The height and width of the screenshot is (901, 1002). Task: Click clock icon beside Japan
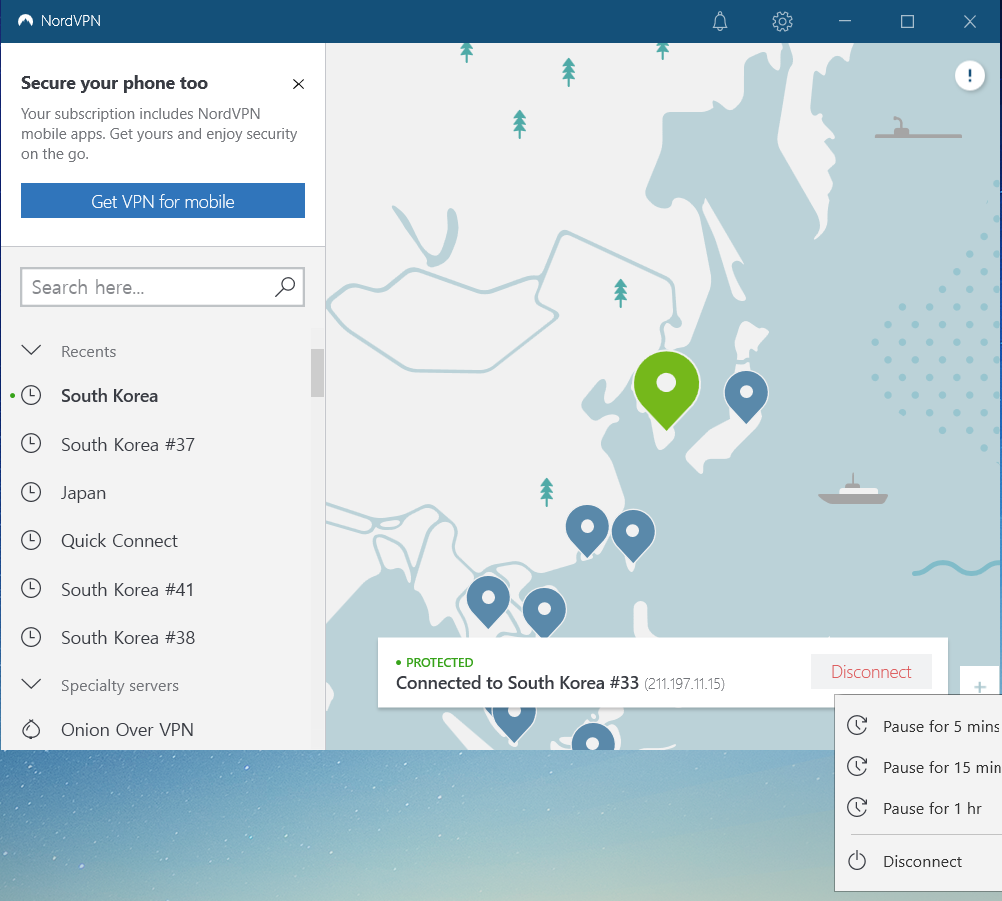coord(31,492)
